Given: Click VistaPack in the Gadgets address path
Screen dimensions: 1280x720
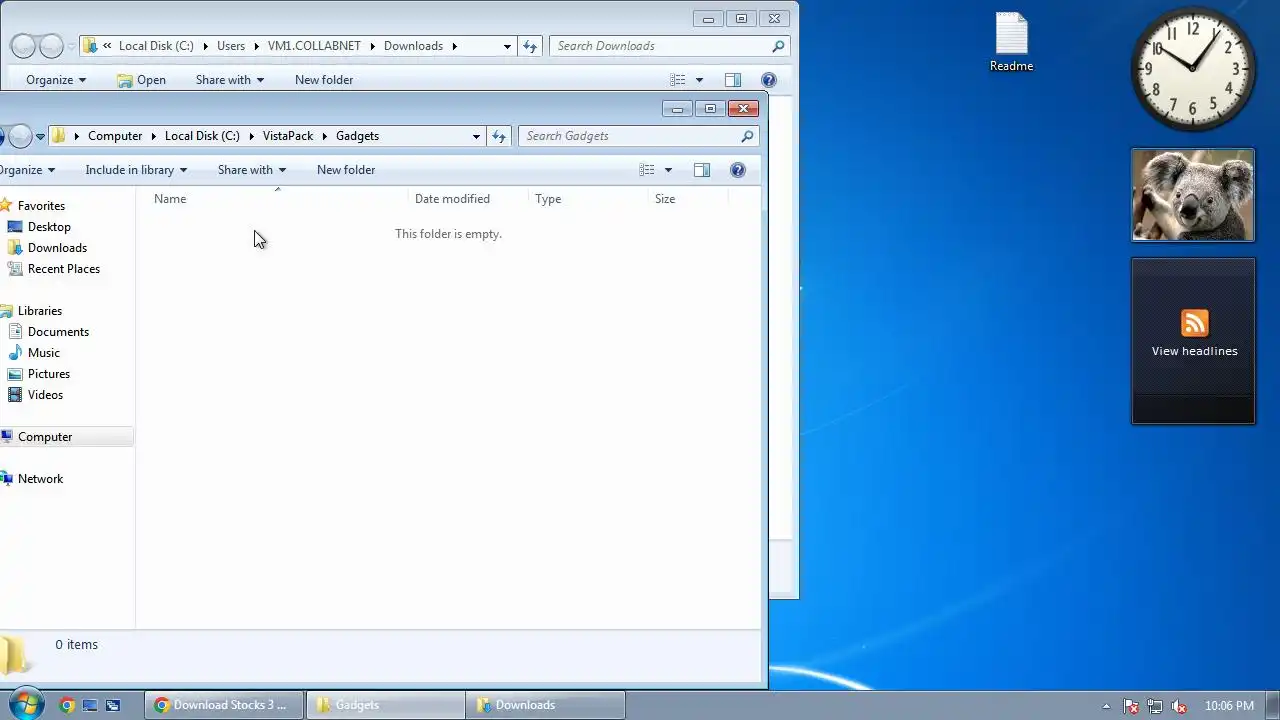Looking at the screenshot, I should (288, 136).
